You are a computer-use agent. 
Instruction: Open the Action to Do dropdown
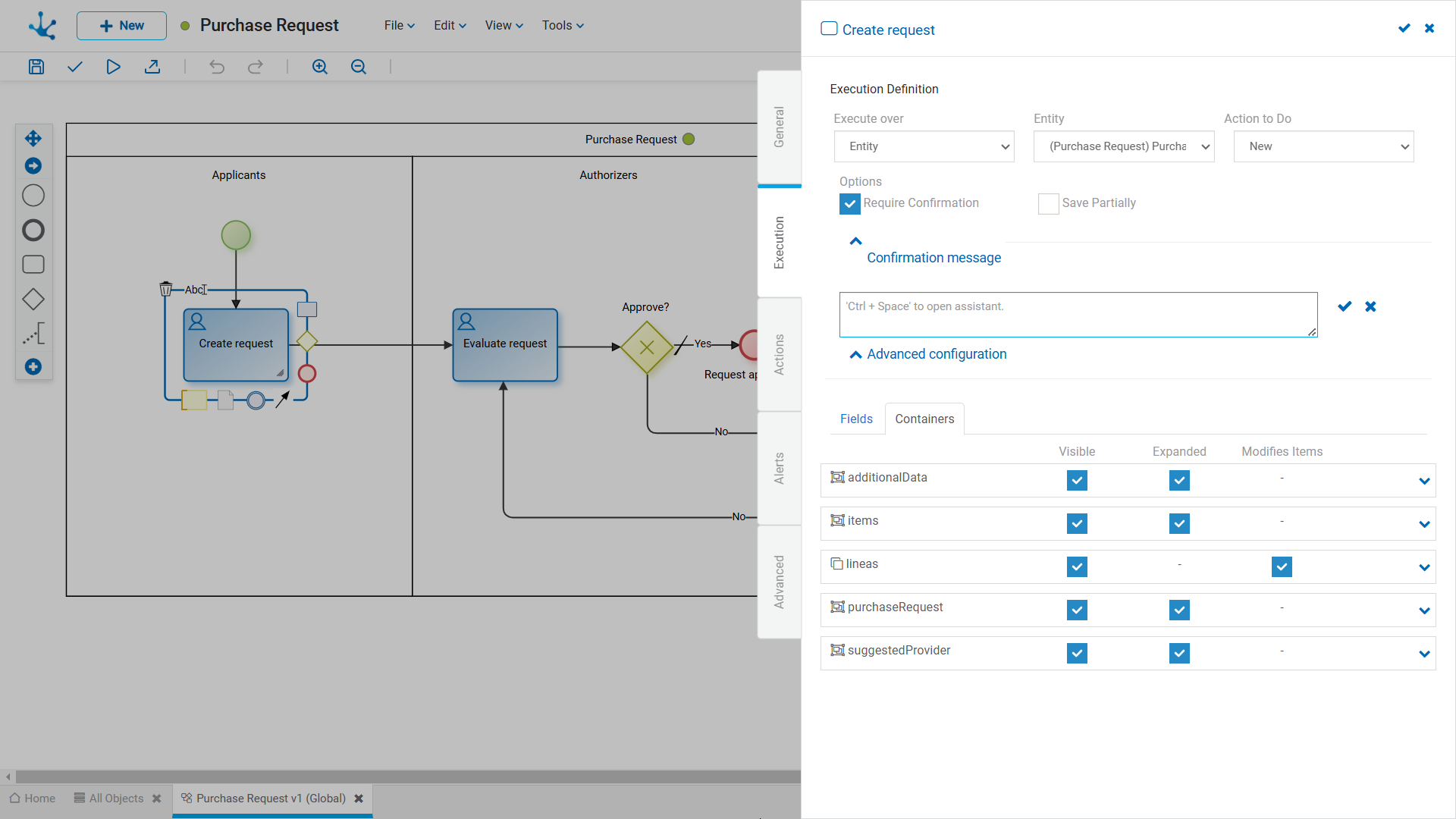pyautogui.click(x=1323, y=146)
